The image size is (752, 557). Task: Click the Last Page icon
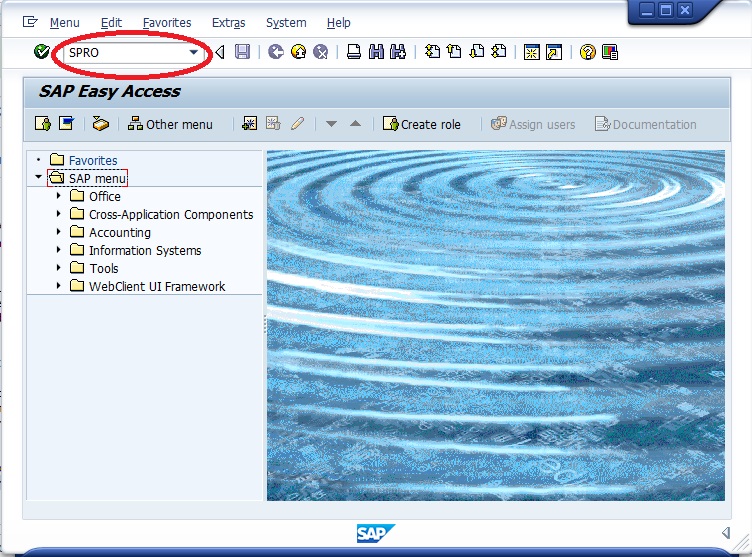(x=499, y=51)
